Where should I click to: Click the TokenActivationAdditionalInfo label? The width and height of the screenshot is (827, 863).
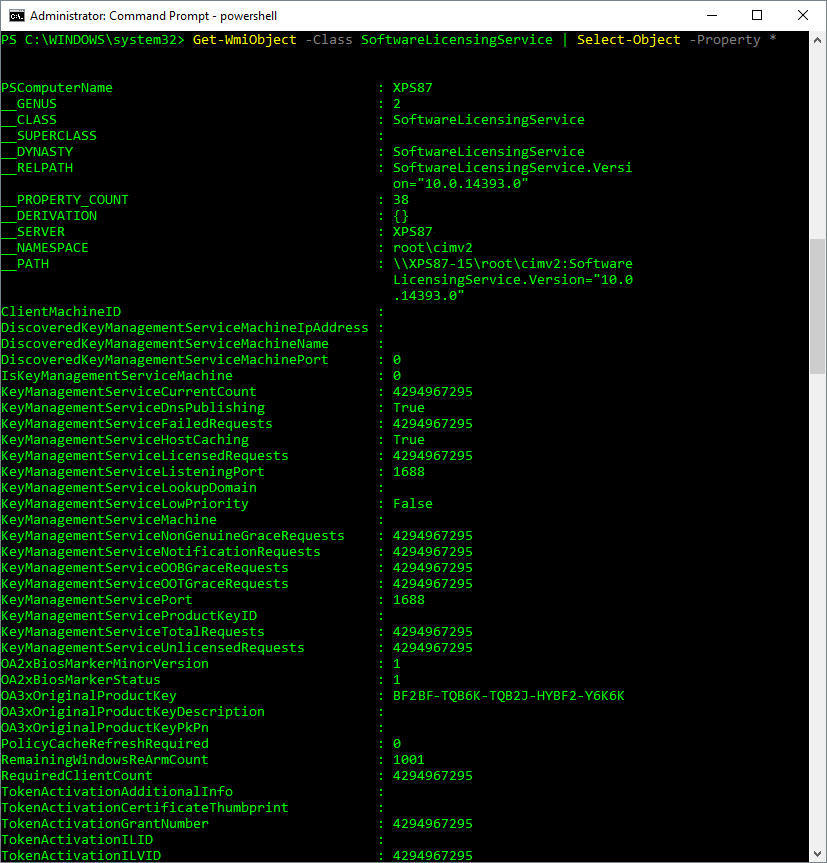coord(117,791)
